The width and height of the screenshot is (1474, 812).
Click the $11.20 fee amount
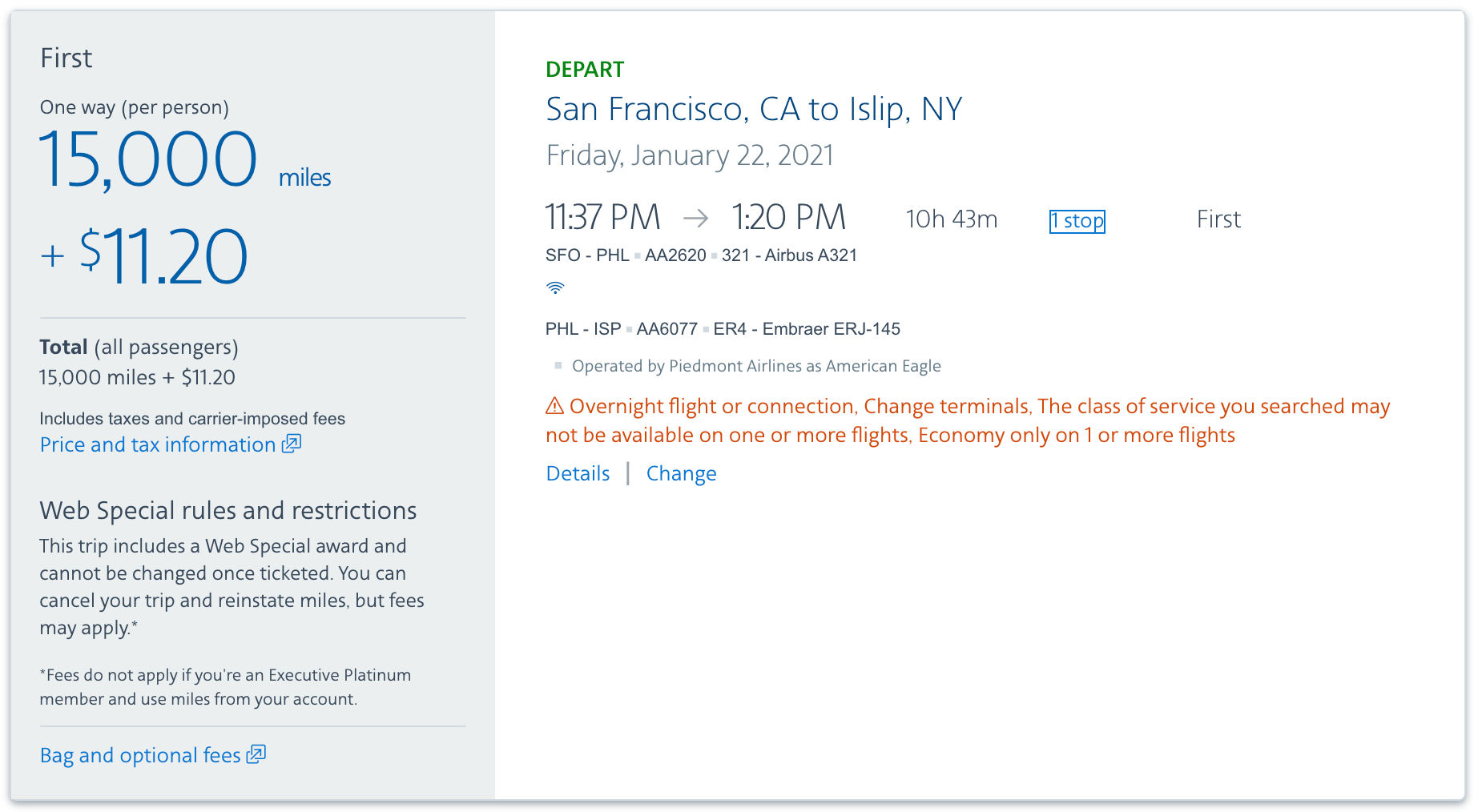point(163,256)
